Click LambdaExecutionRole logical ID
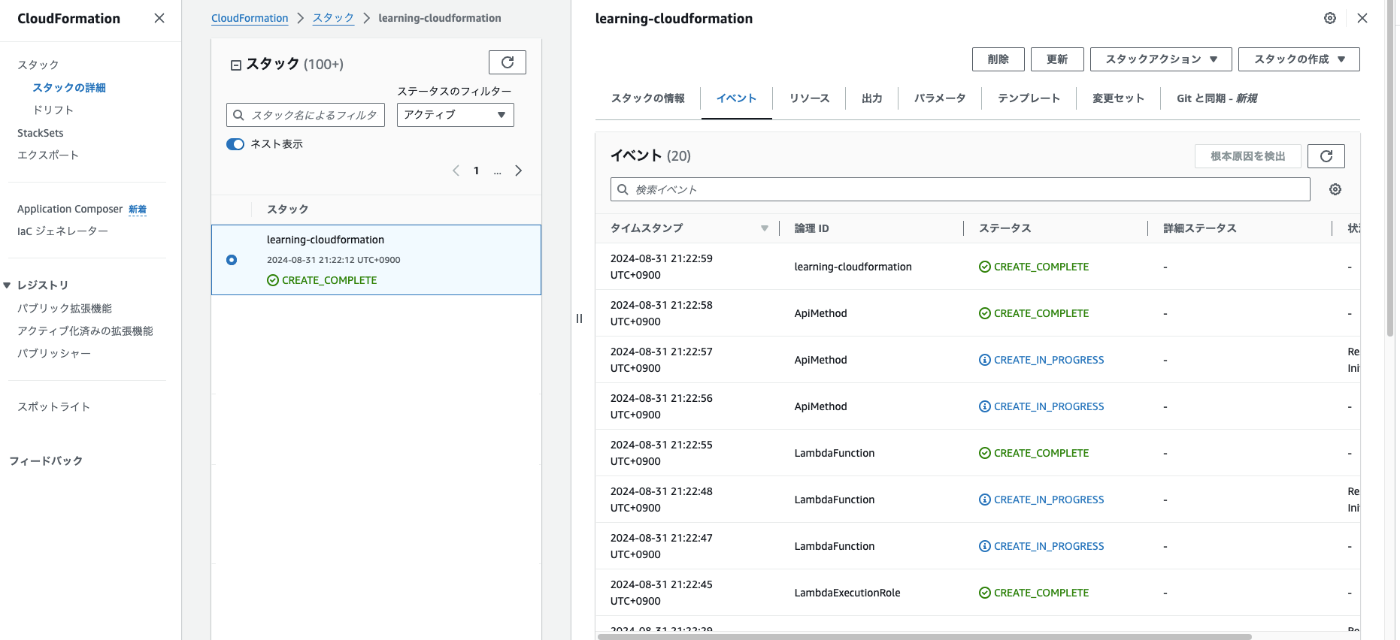1400x640 pixels. click(x=847, y=593)
